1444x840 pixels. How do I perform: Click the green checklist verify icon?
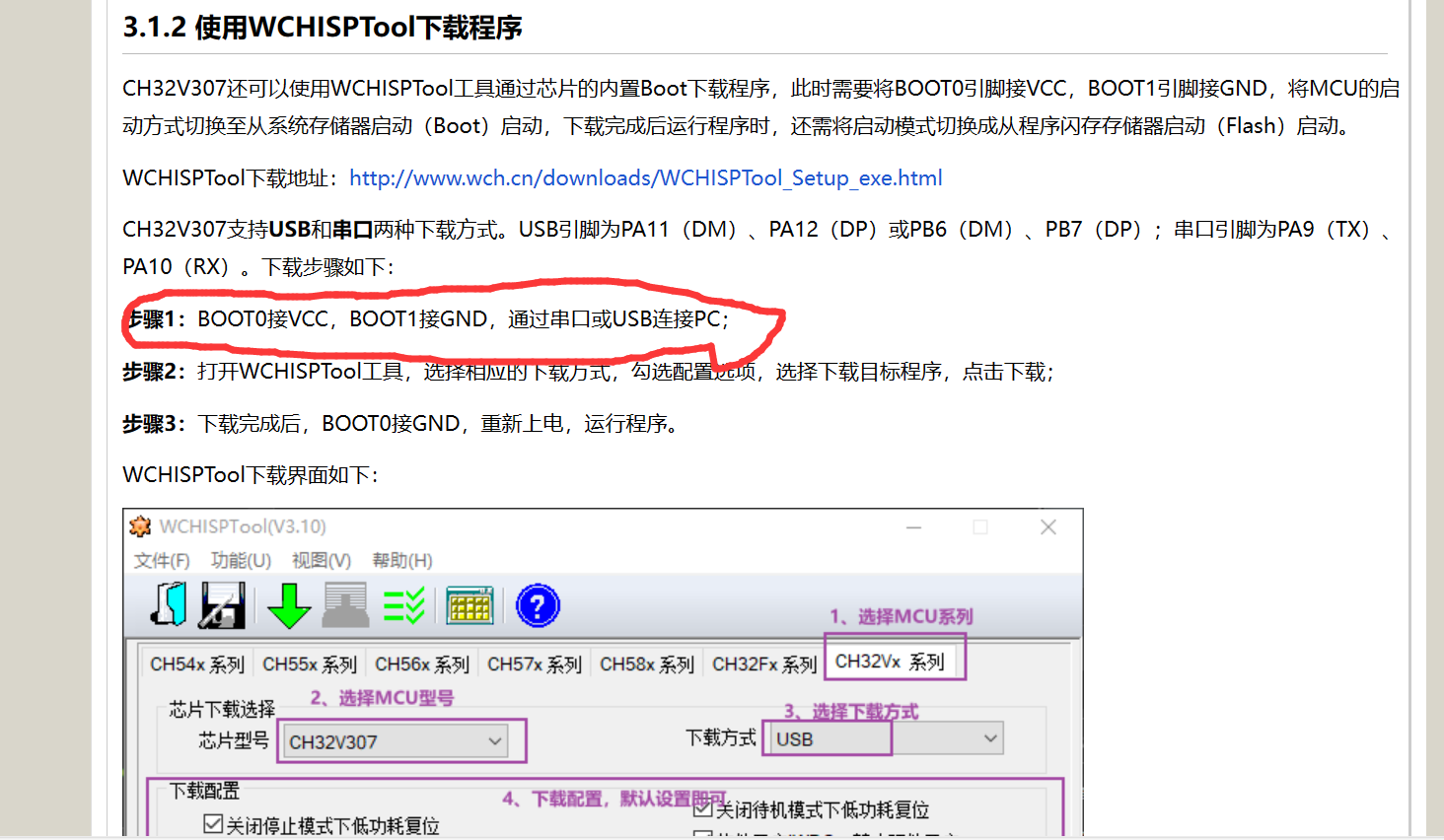click(404, 605)
